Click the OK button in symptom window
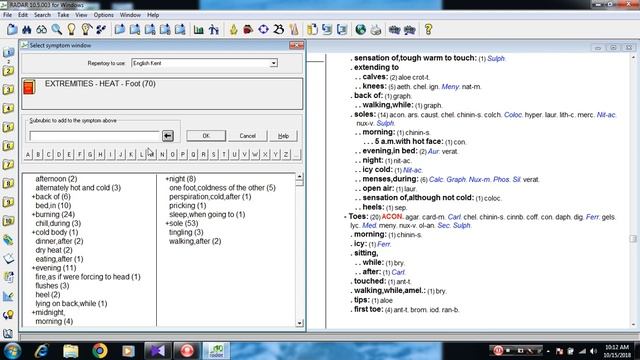This screenshot has height=360, width=640. pyautogui.click(x=206, y=136)
